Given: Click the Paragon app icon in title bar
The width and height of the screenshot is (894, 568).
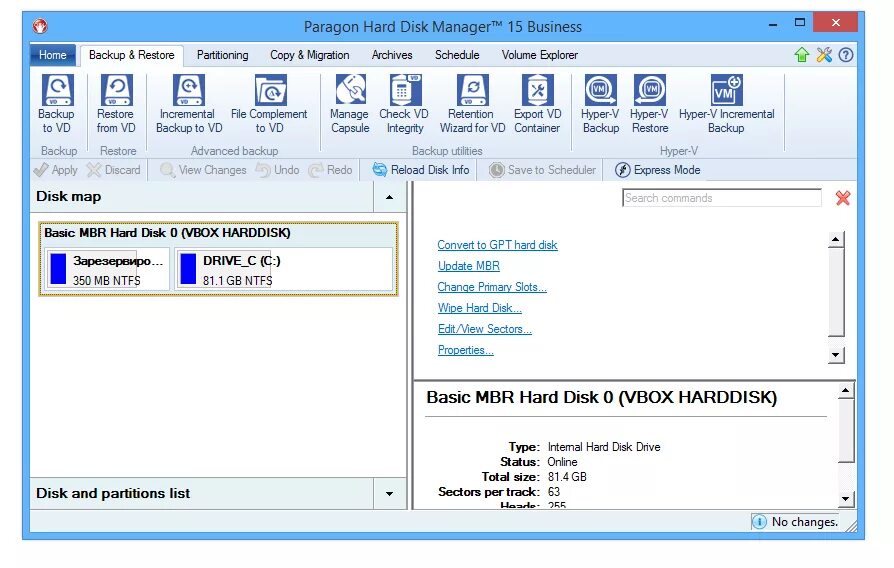Looking at the screenshot, I should coord(40,26).
